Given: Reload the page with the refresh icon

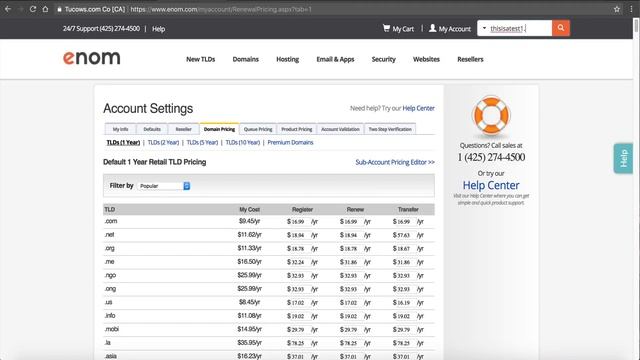Looking at the screenshot, I should coord(33,9).
